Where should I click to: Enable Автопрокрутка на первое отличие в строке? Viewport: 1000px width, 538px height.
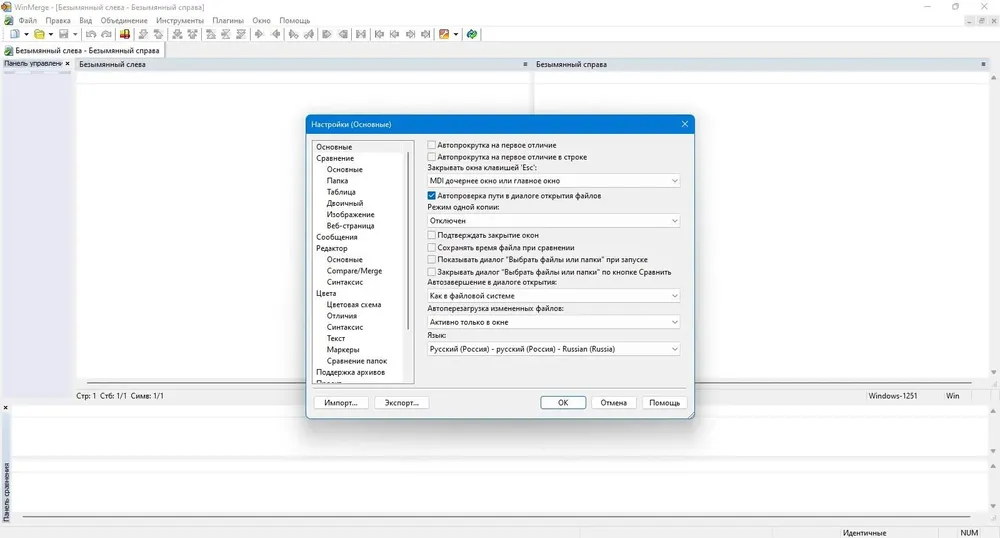pos(432,157)
